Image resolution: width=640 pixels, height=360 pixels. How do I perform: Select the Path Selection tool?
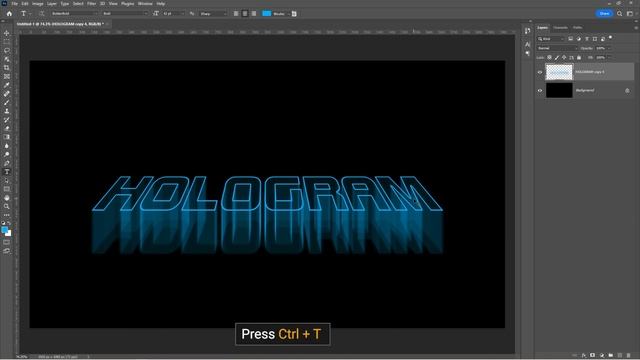pyautogui.click(x=7, y=180)
